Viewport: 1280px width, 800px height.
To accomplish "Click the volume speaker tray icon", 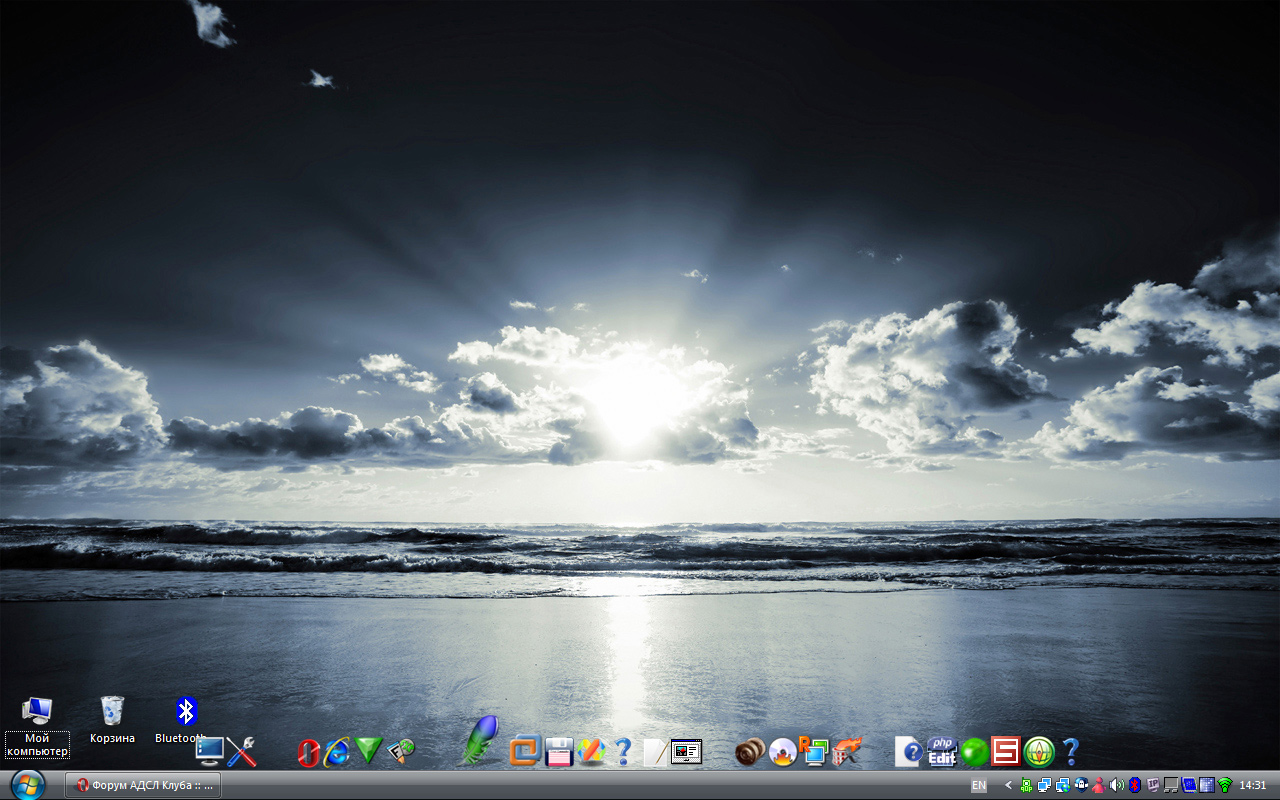I will [1117, 785].
